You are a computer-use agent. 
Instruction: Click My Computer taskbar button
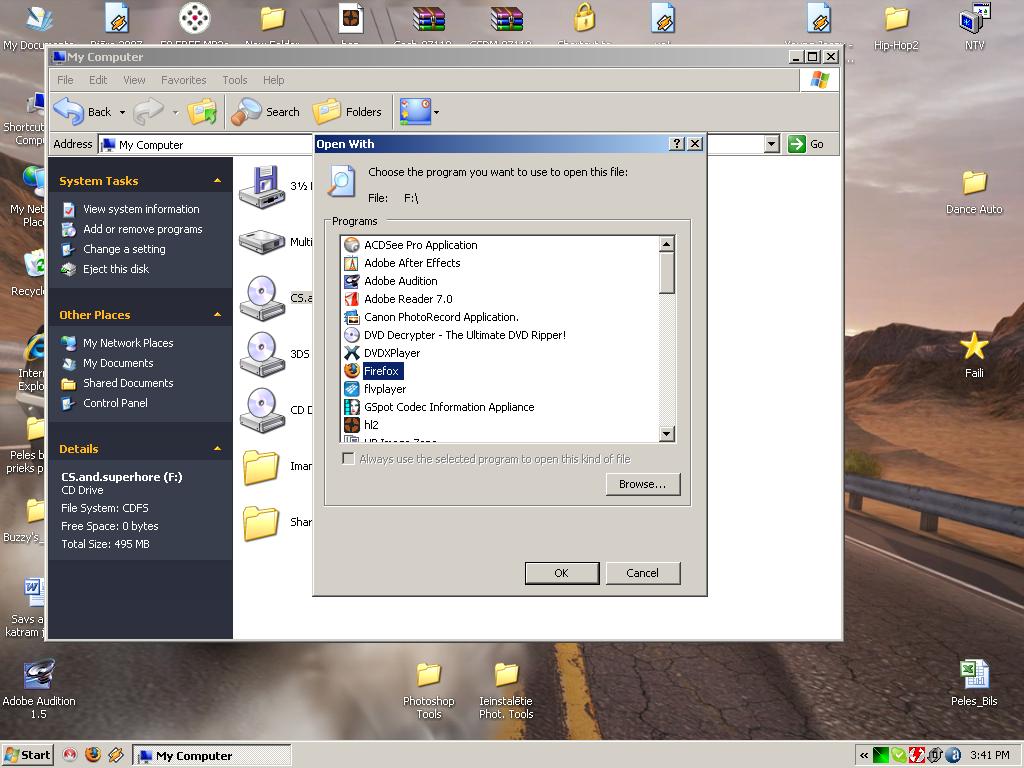212,756
